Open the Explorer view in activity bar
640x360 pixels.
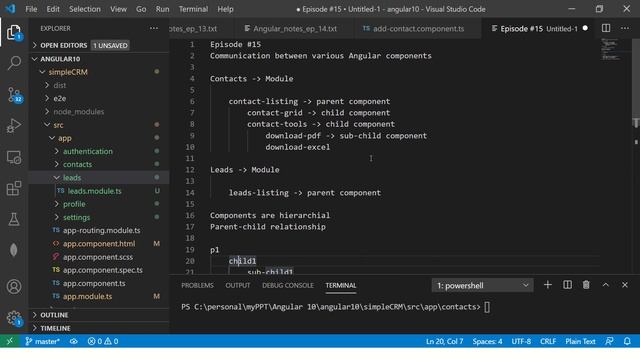14,32
